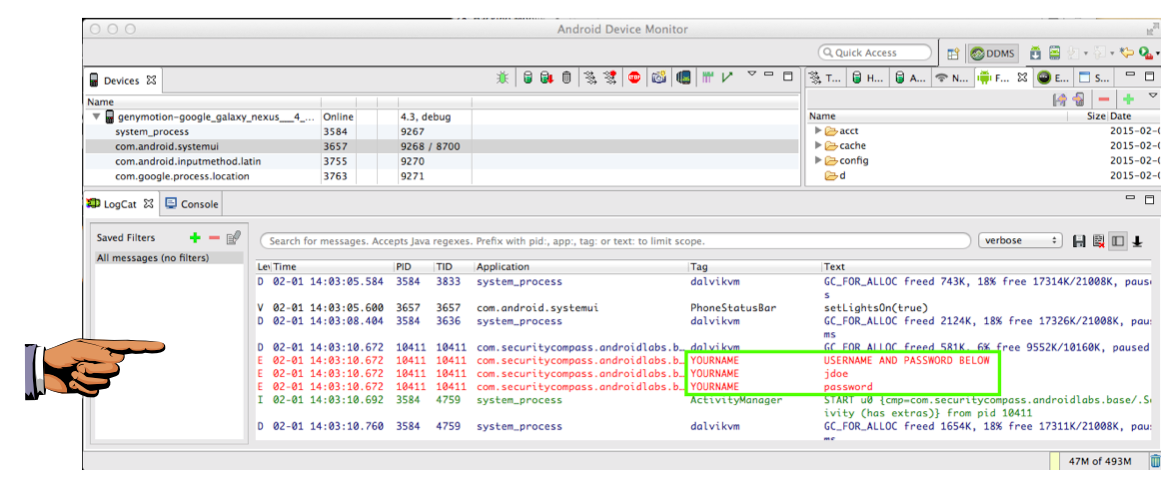
Task: Save the LogCat log to file
Action: (1079, 241)
